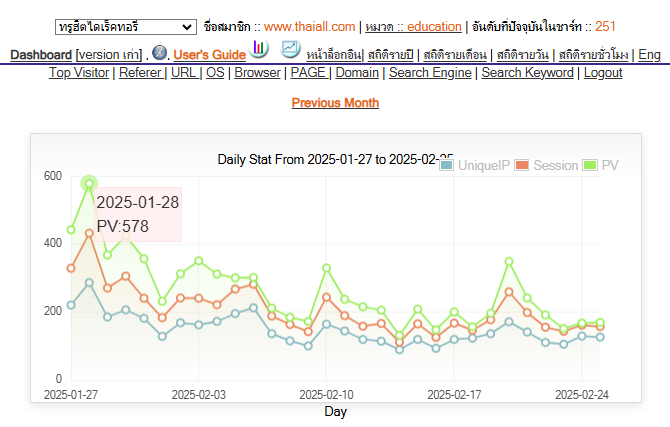The height and width of the screenshot is (427, 670).
Task: Click the globe help icon beside User's Guide
Action: [x=160, y=52]
